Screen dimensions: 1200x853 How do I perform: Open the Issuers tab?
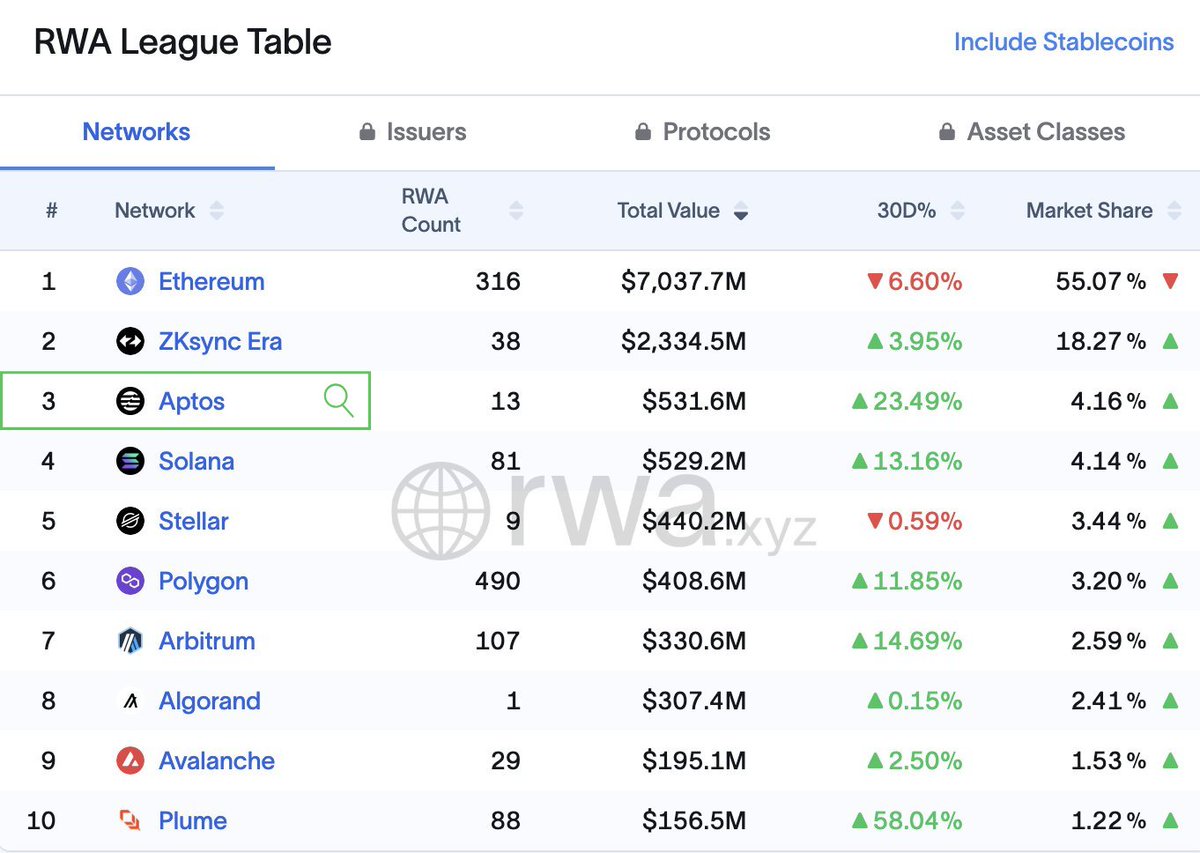click(x=412, y=132)
